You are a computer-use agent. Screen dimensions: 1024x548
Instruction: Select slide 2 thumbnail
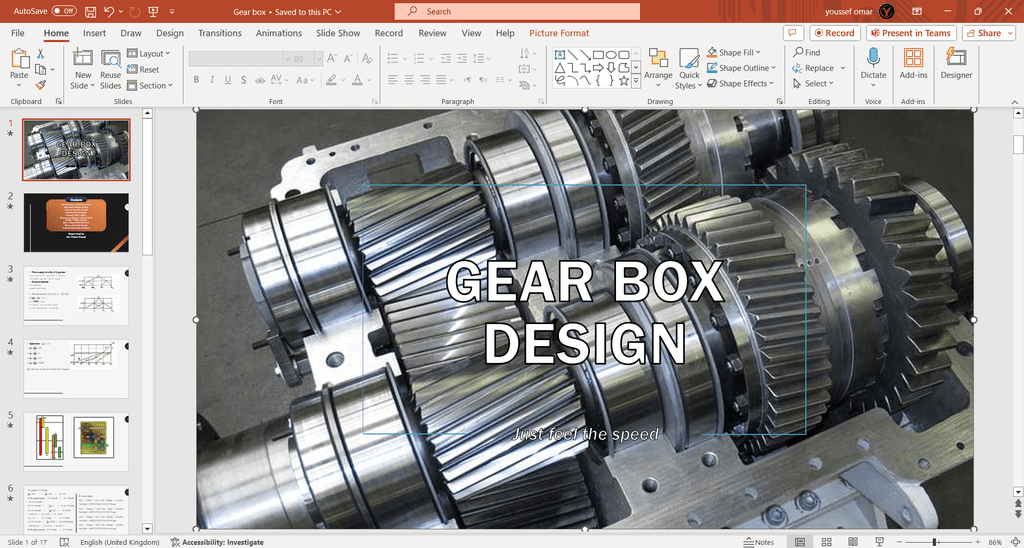click(x=76, y=223)
